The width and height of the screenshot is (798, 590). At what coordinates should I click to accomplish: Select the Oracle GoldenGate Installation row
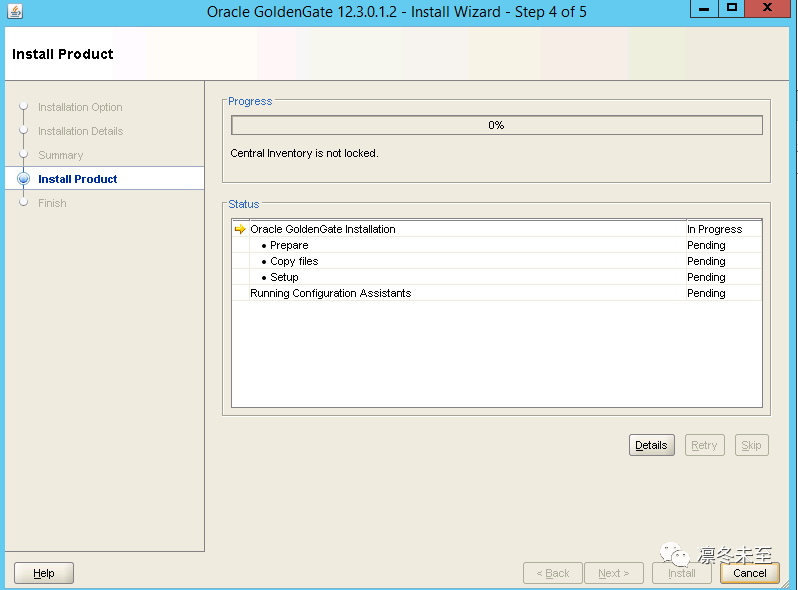(497, 229)
